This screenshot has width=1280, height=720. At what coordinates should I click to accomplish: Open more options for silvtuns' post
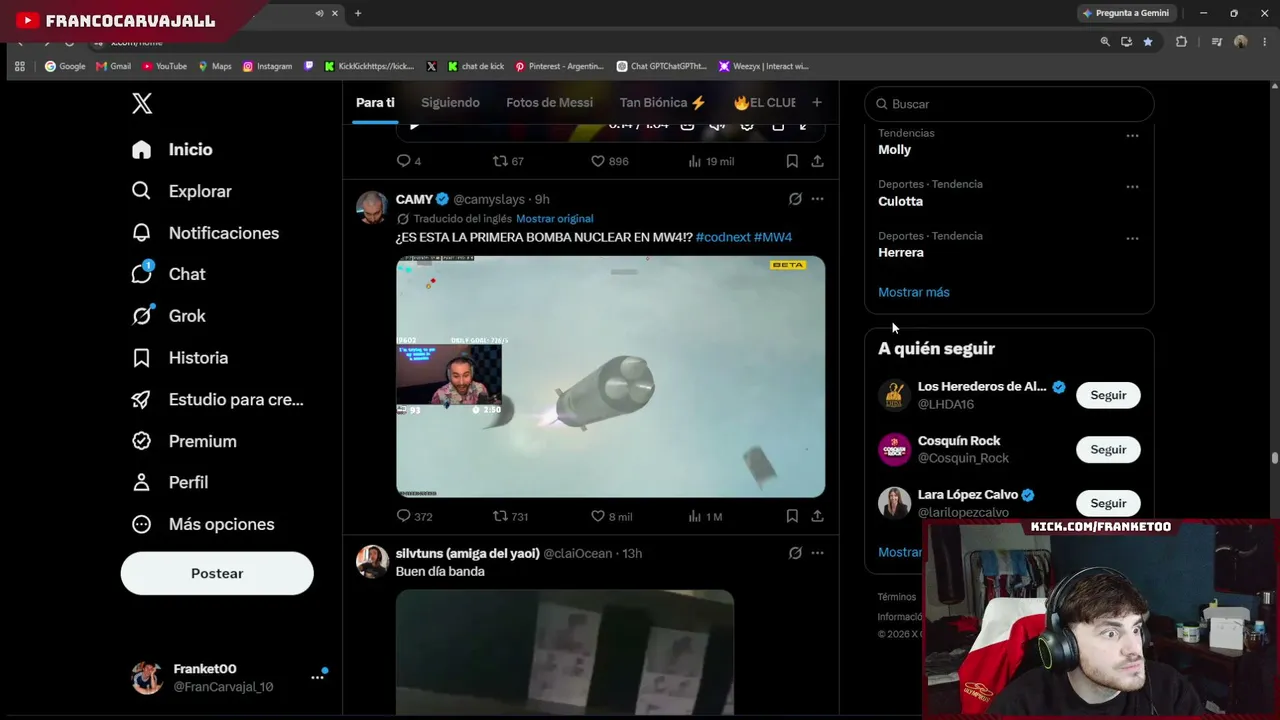(817, 553)
